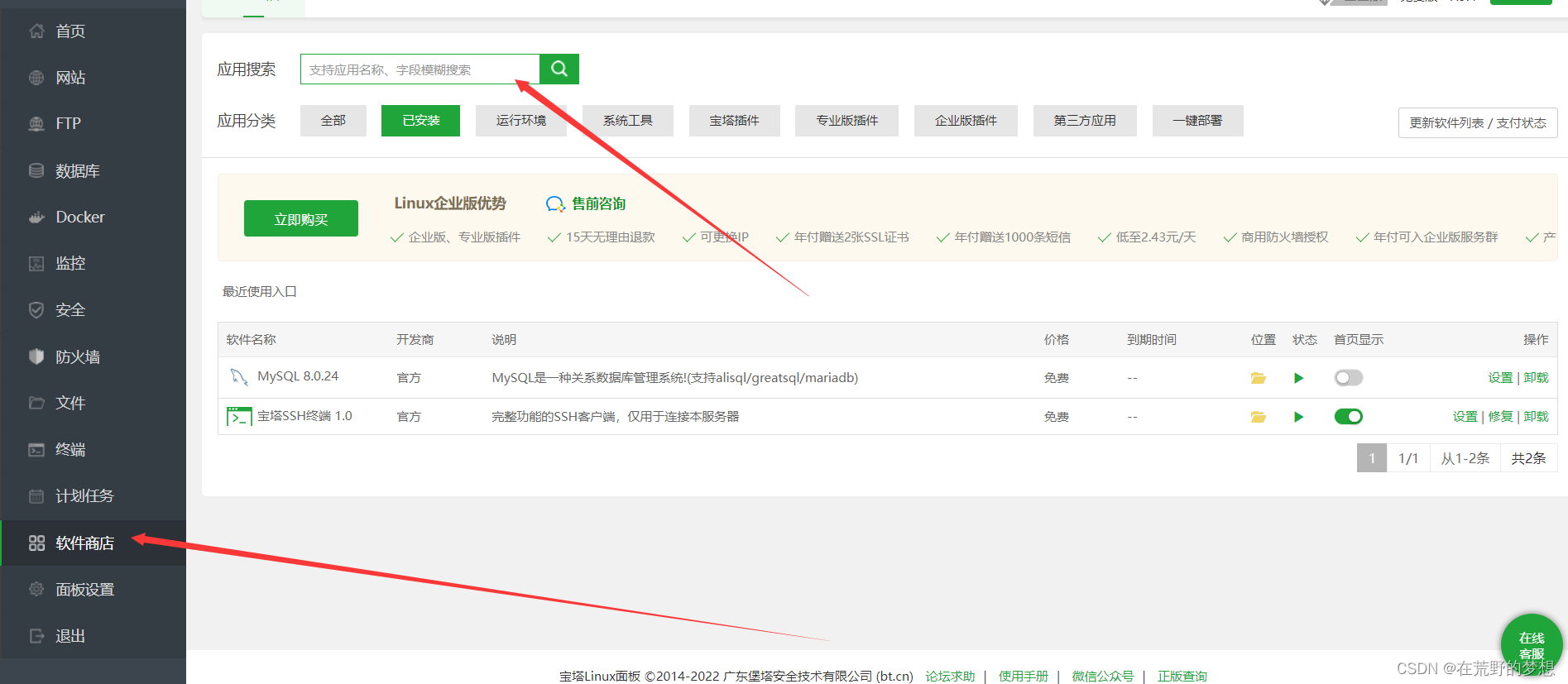Screen dimensions: 1568x684
Task: Open the 在线客服 floating button
Action: pos(1532,645)
